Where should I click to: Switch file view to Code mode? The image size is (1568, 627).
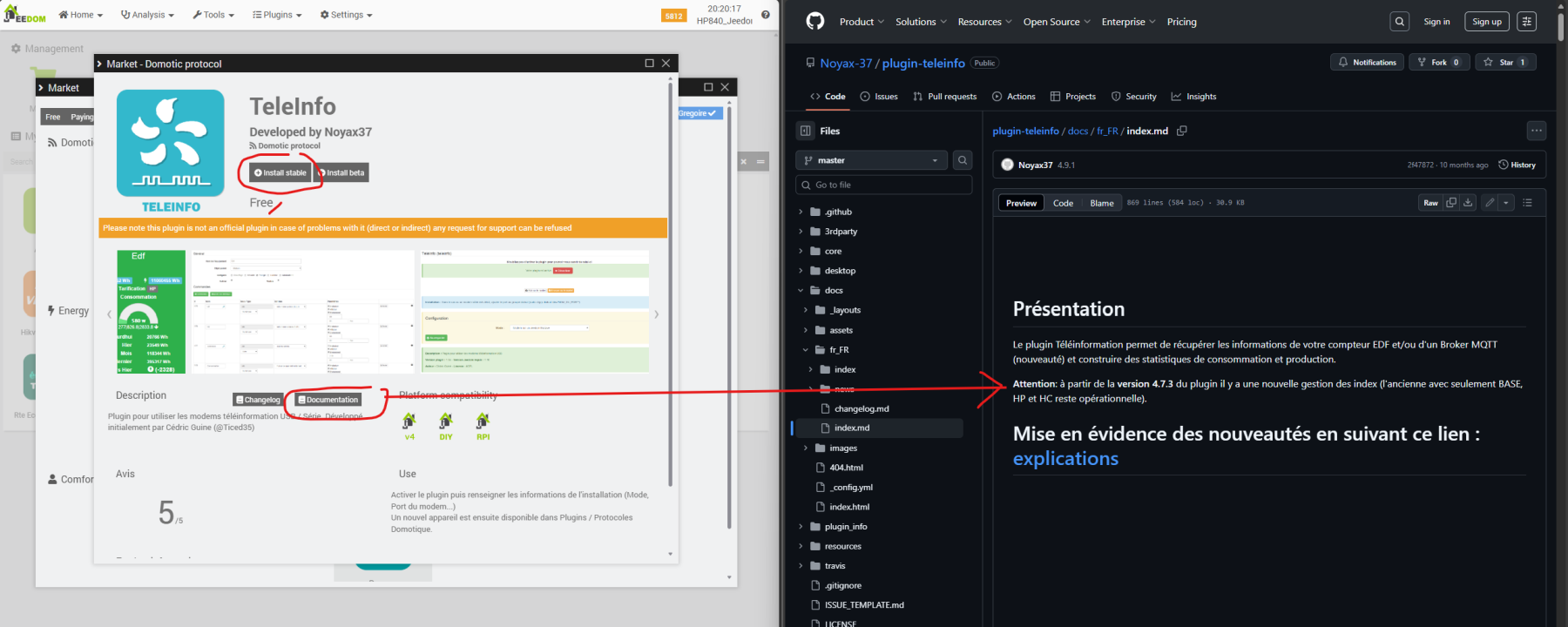coord(1063,203)
